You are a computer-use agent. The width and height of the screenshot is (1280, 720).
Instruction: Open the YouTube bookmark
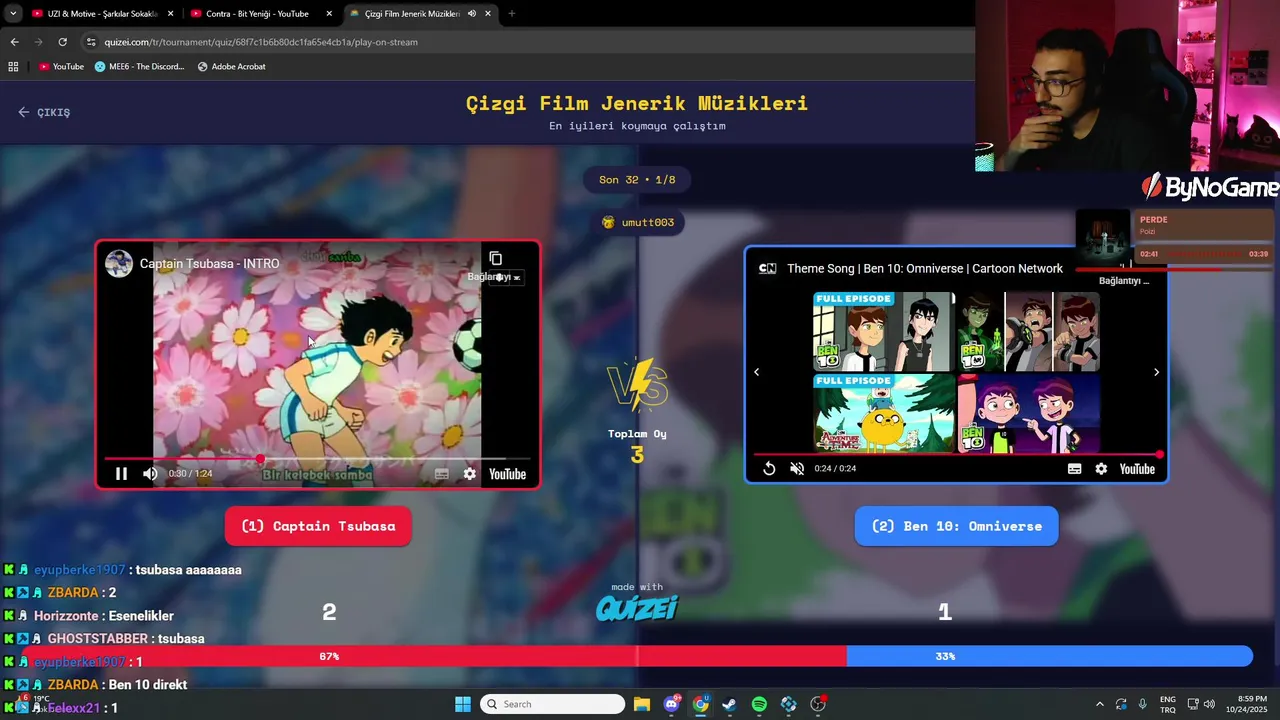(x=61, y=67)
